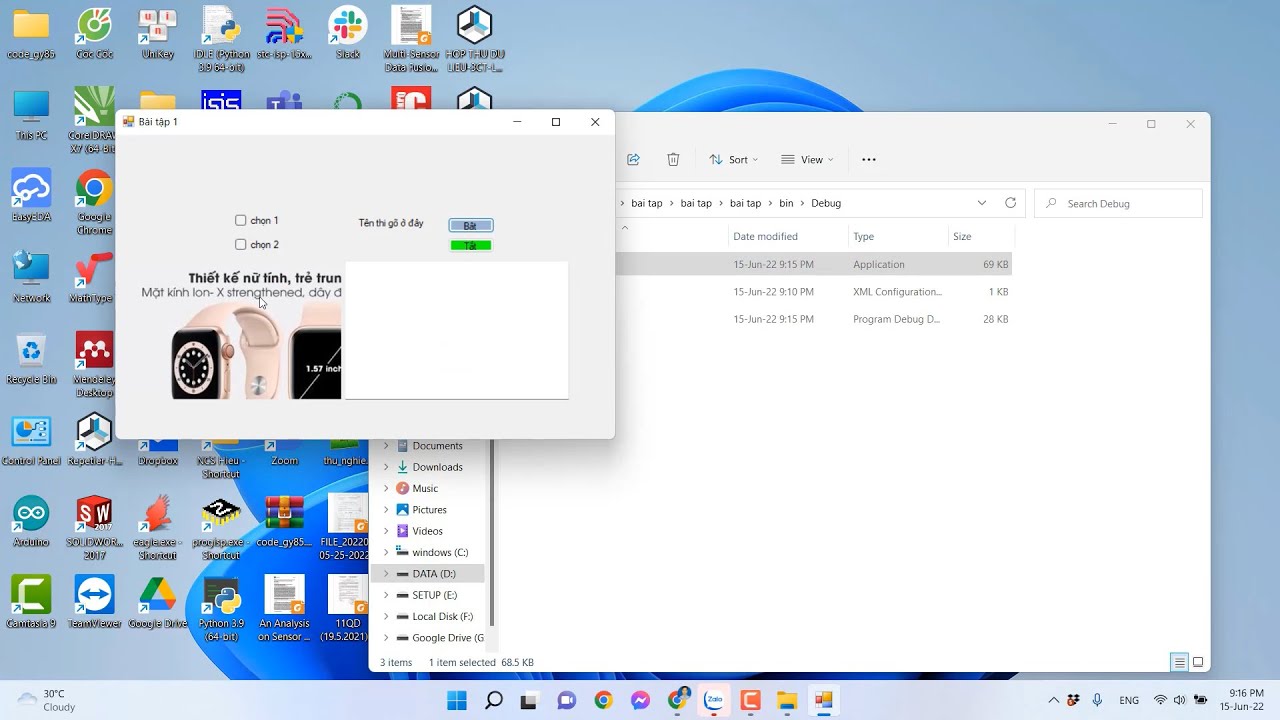Open the code_gy85 folder at top-left of desktop
This screenshot has width=1280, height=720.
tap(31, 33)
